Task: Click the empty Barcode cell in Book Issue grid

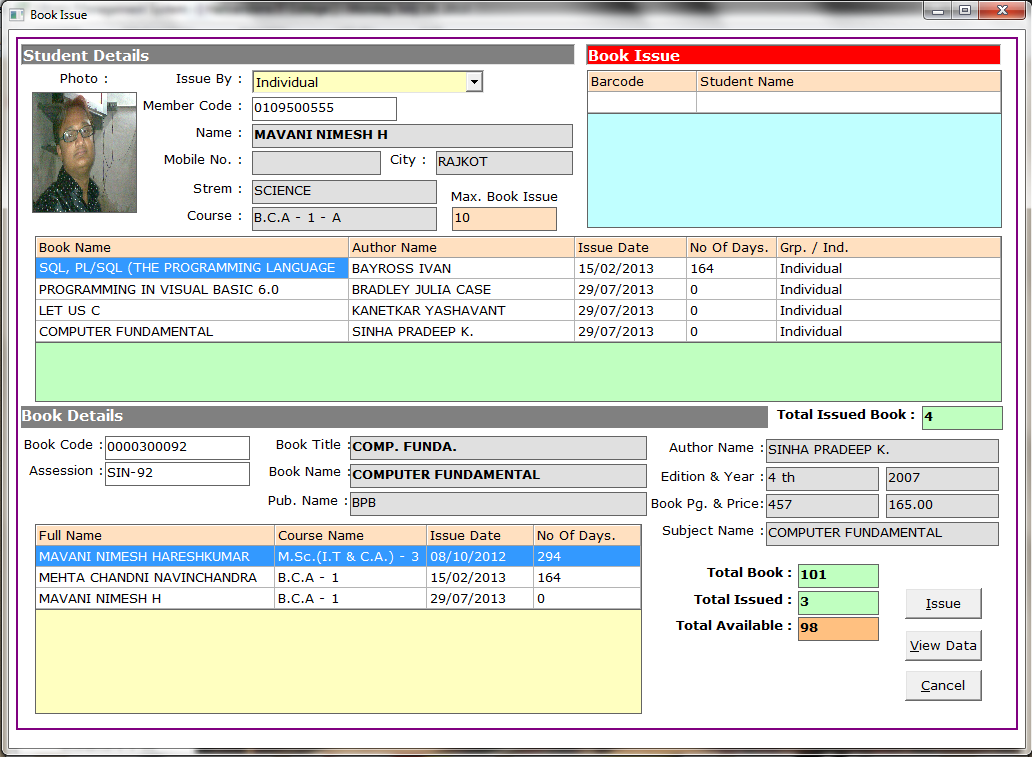Action: [641, 102]
